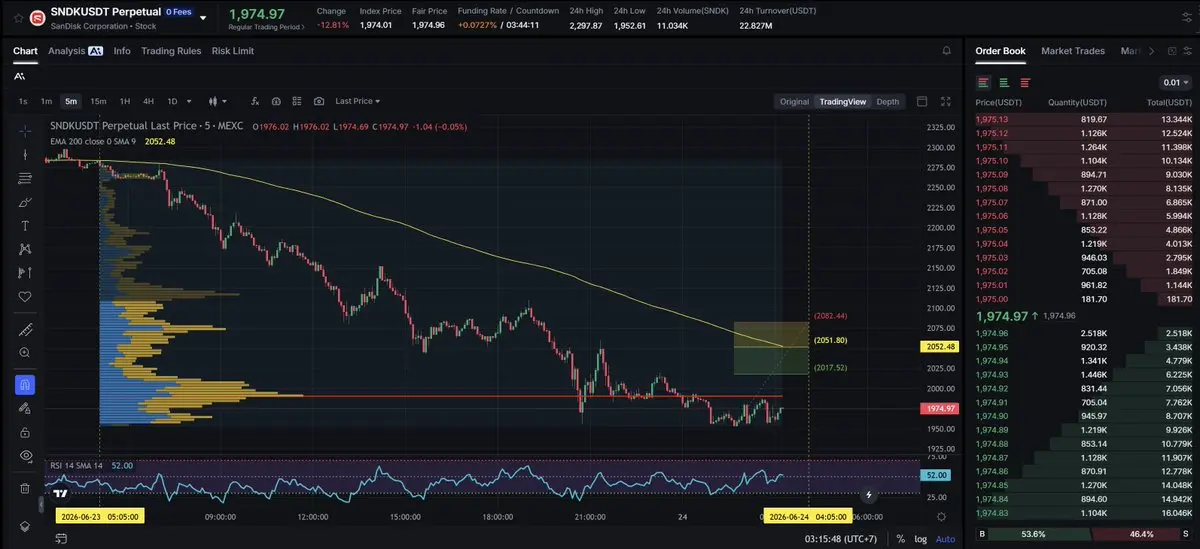Screen dimensions: 1200x549
Task: Hide all drawings with eye icon
Action: tap(25, 431)
